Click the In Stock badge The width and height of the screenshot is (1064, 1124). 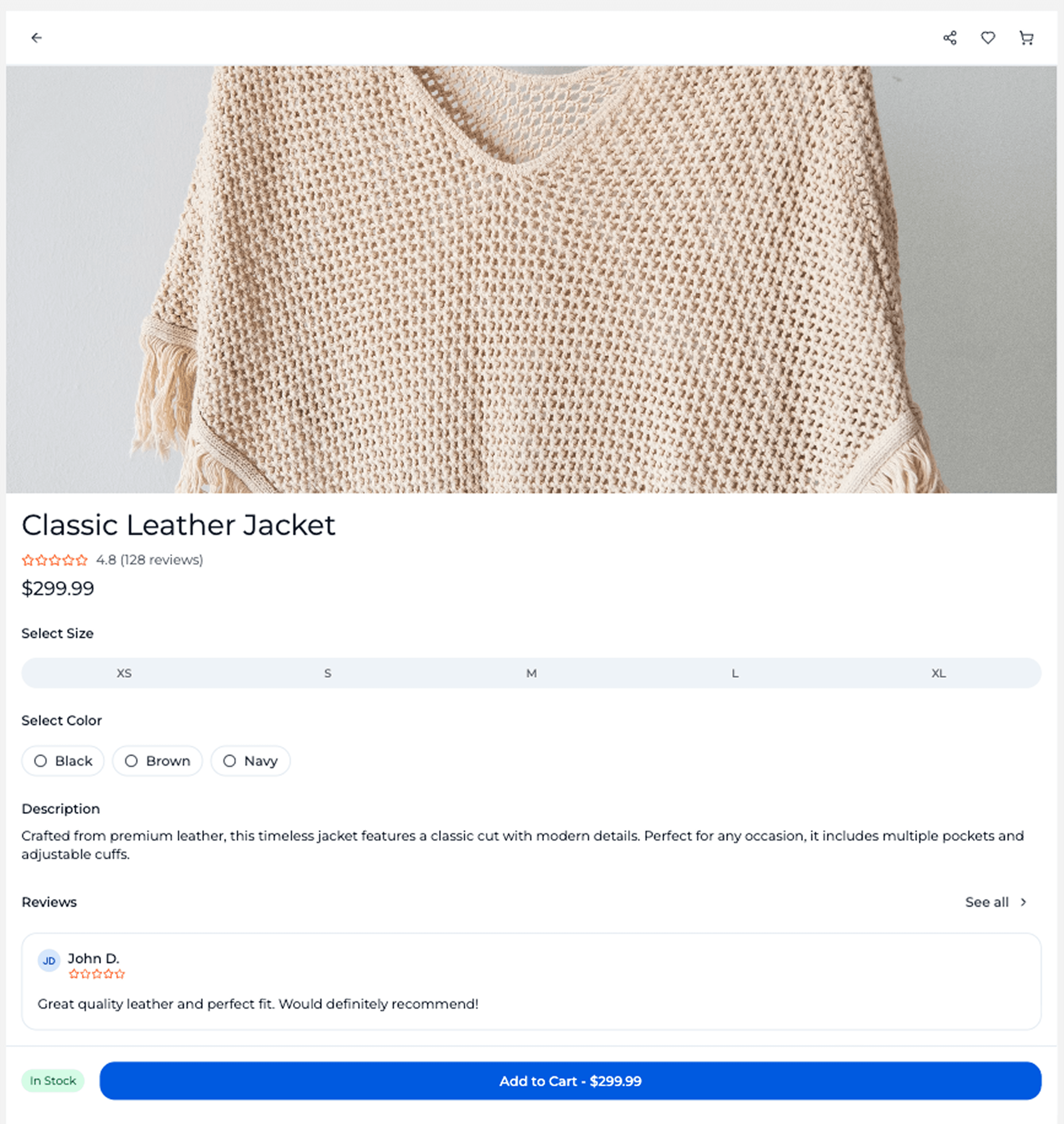coord(53,1081)
